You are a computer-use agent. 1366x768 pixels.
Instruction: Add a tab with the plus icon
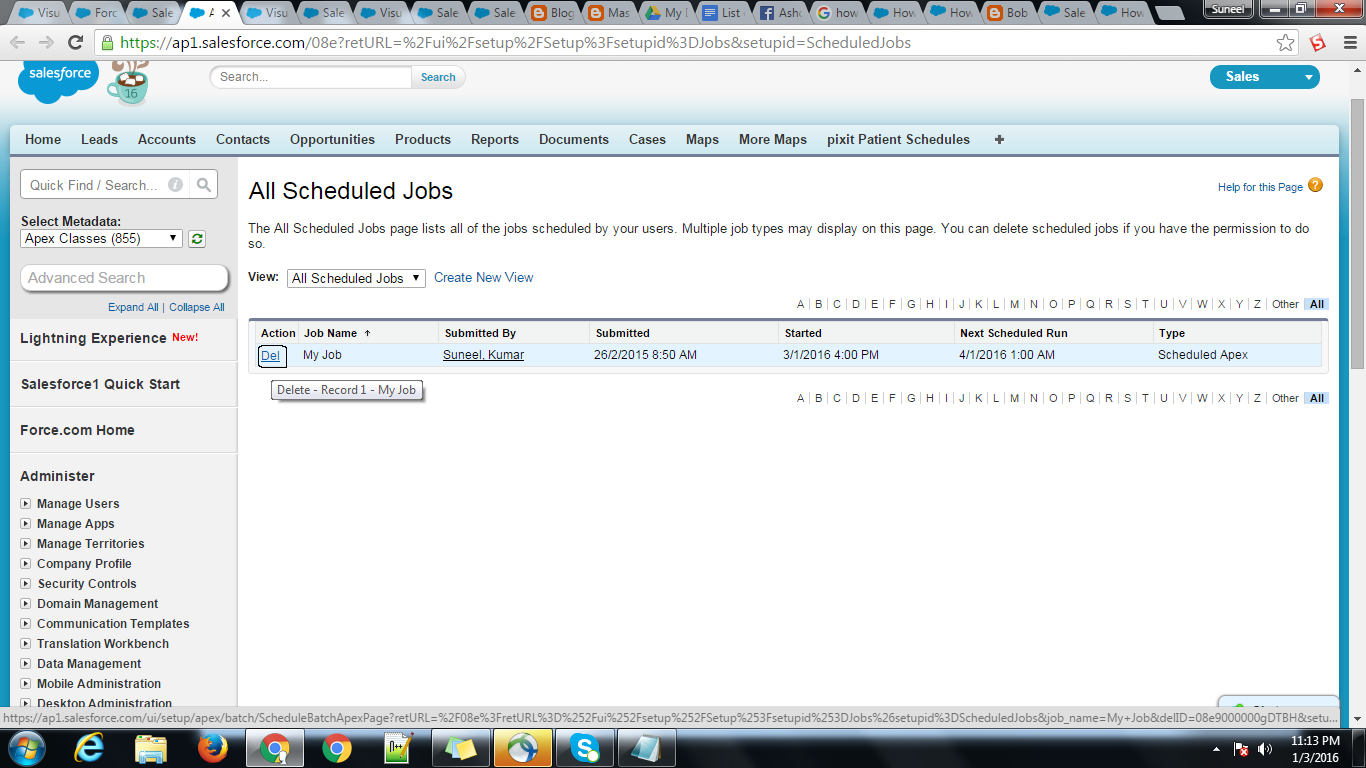999,140
